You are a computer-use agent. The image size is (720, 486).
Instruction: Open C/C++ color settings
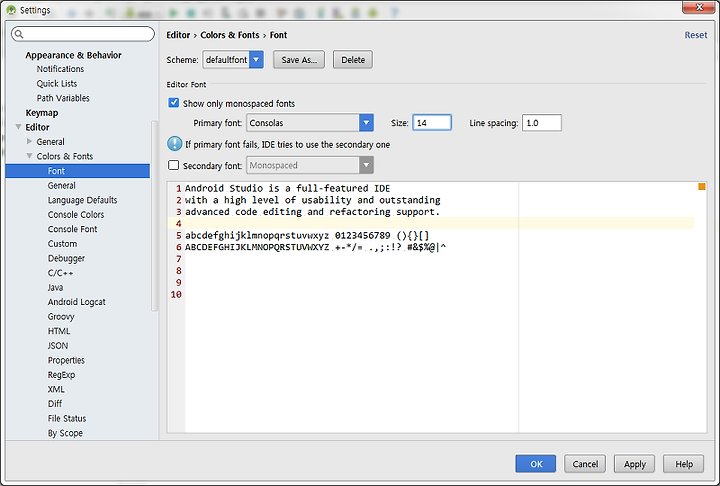60,273
